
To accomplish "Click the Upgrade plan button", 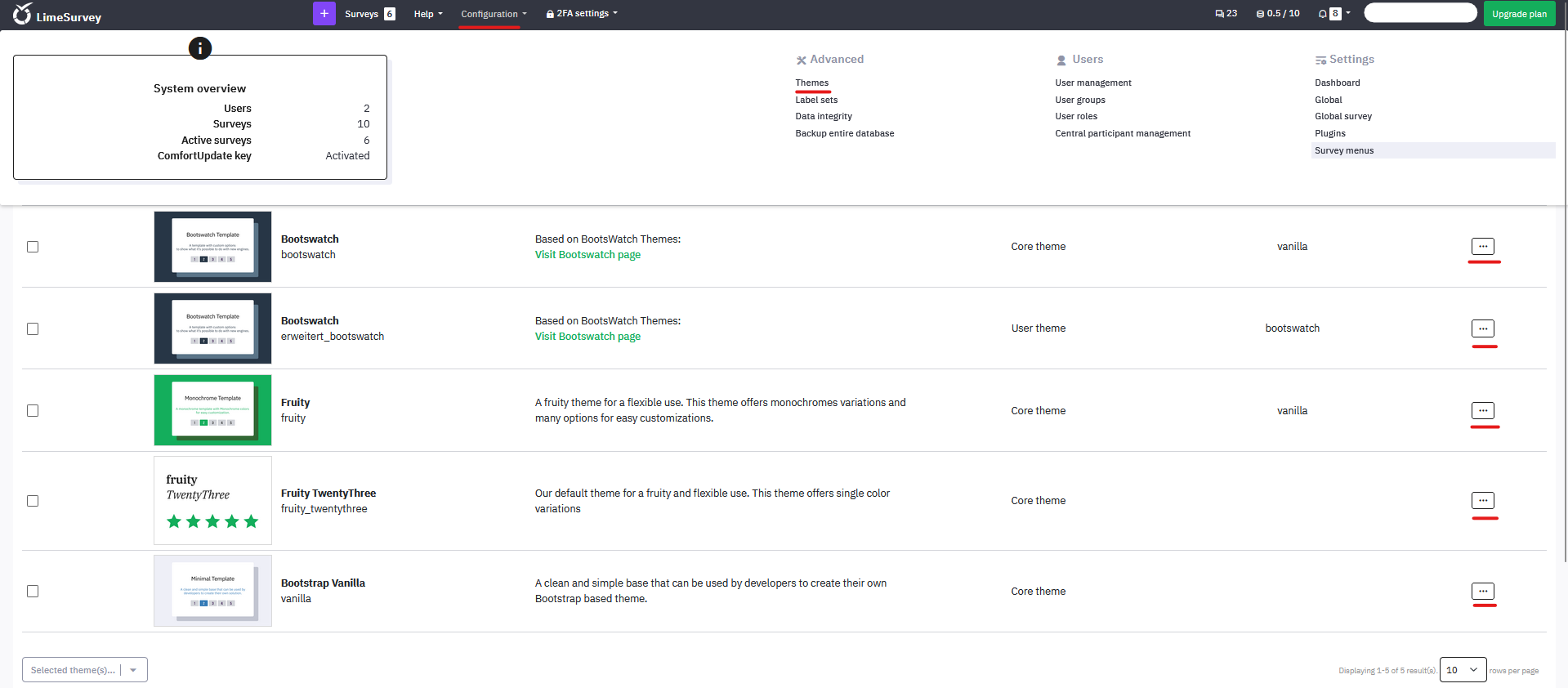I will [x=1519, y=14].
